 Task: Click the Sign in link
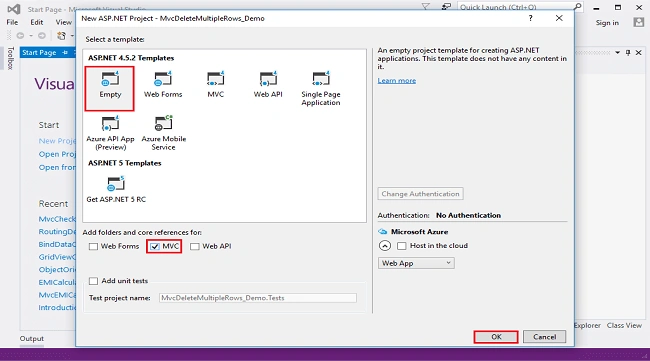tap(607, 23)
